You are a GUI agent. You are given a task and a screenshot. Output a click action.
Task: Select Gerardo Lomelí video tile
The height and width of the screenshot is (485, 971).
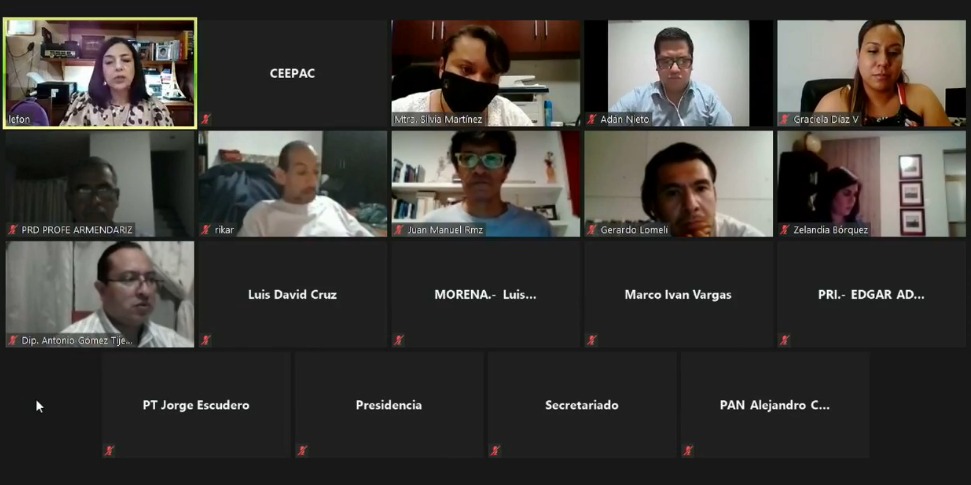679,183
